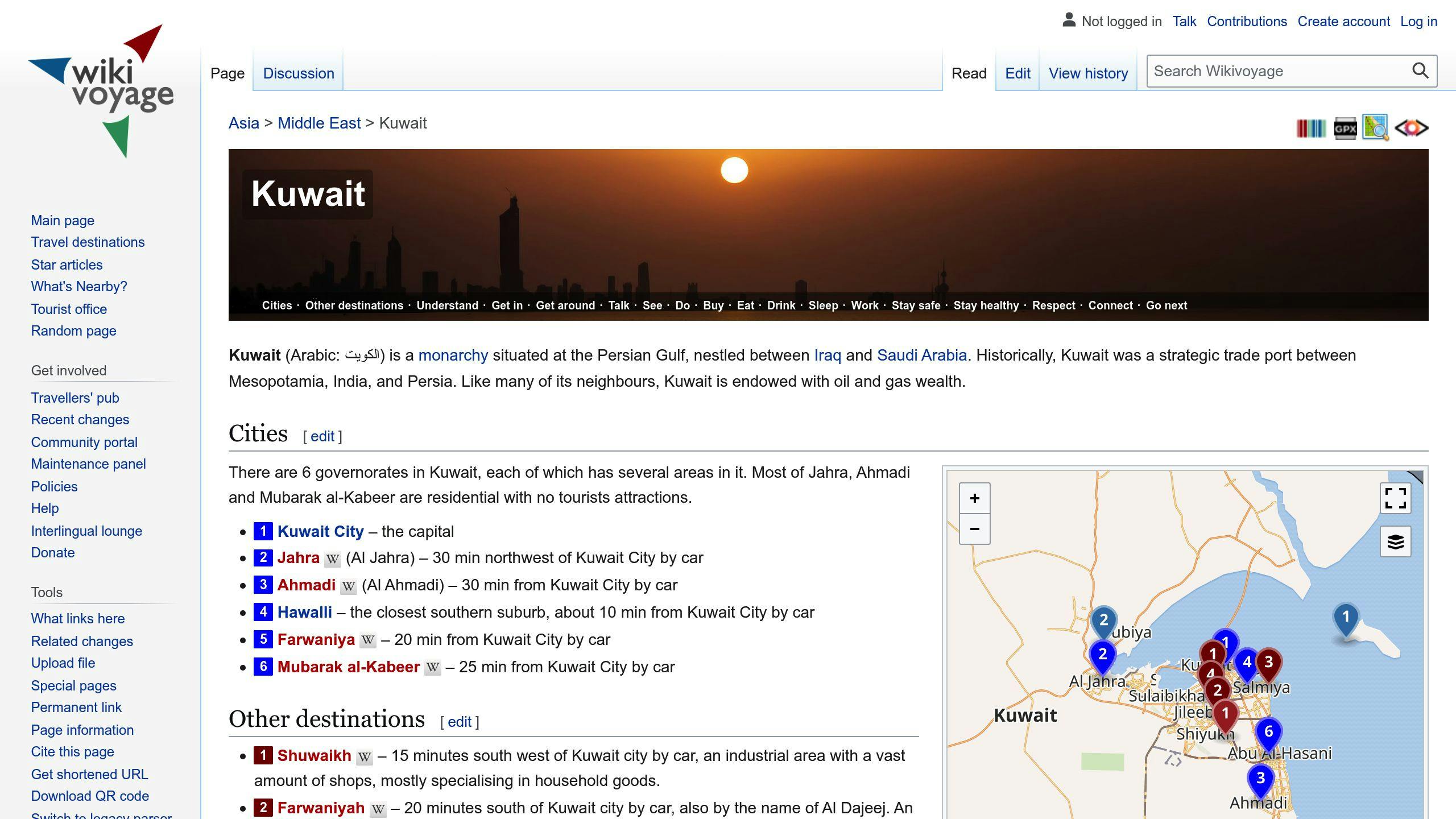The height and width of the screenshot is (819, 1456).
Task: Click the search magnifier icon
Action: 1420,71
